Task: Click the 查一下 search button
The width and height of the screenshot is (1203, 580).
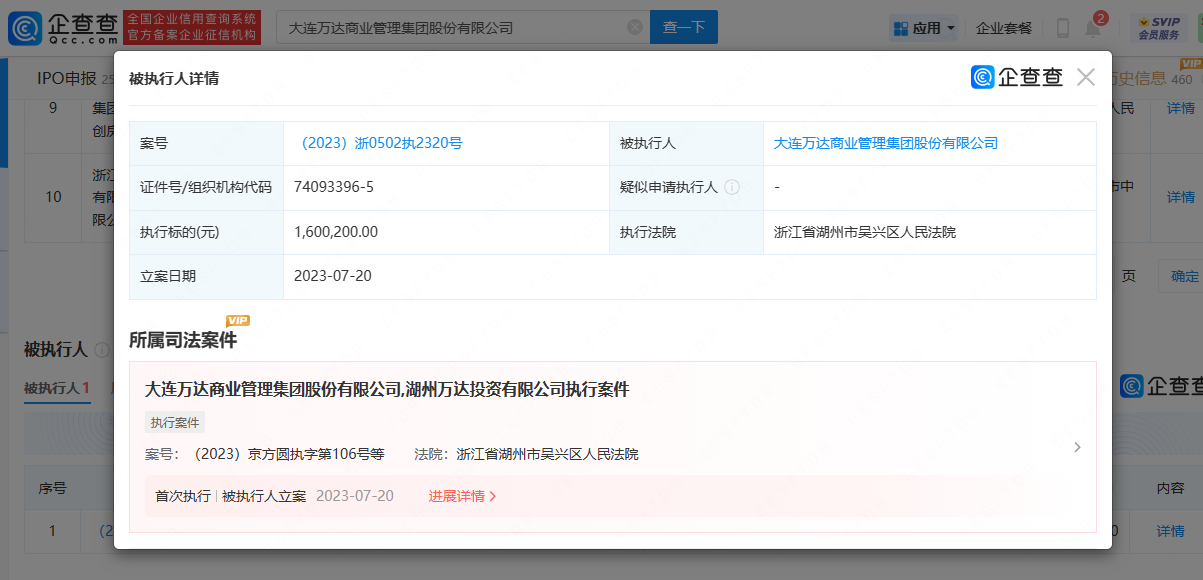Action: [684, 28]
